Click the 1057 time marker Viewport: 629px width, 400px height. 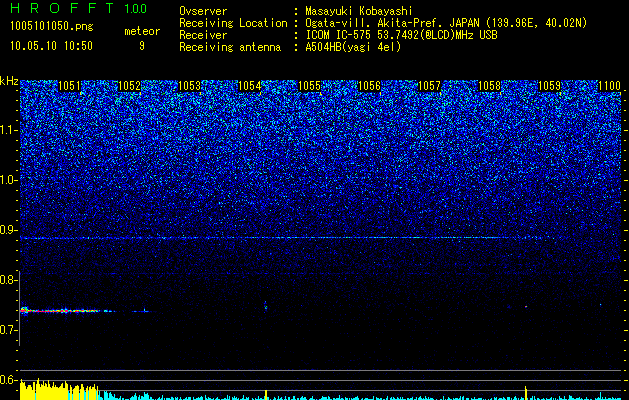(429, 86)
